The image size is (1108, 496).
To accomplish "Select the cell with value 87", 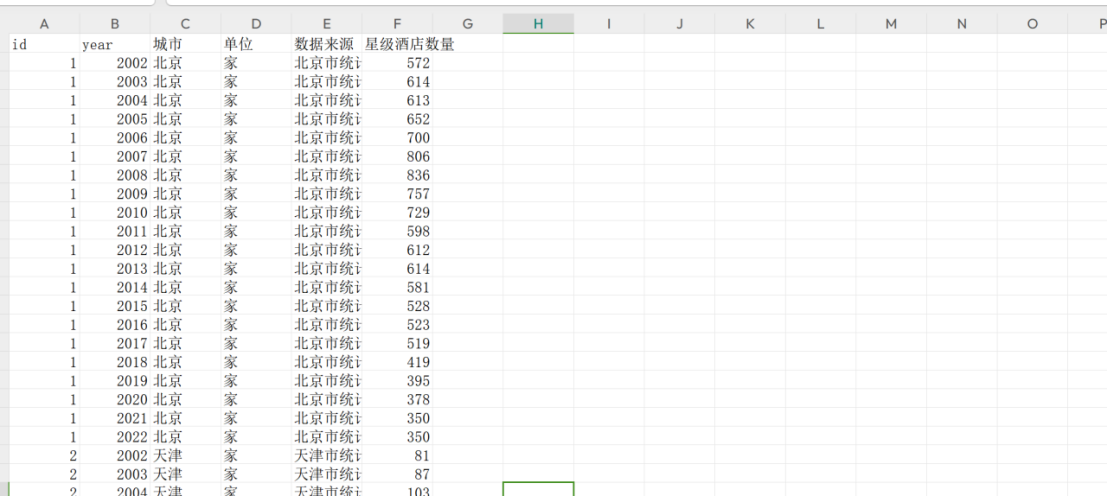I will 397,474.
